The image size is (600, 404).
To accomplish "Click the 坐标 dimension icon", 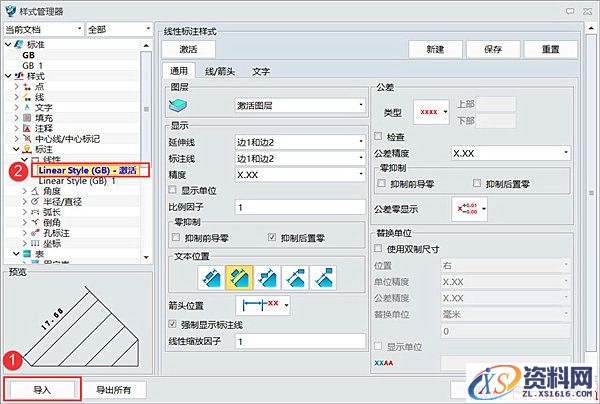I will click(35, 243).
